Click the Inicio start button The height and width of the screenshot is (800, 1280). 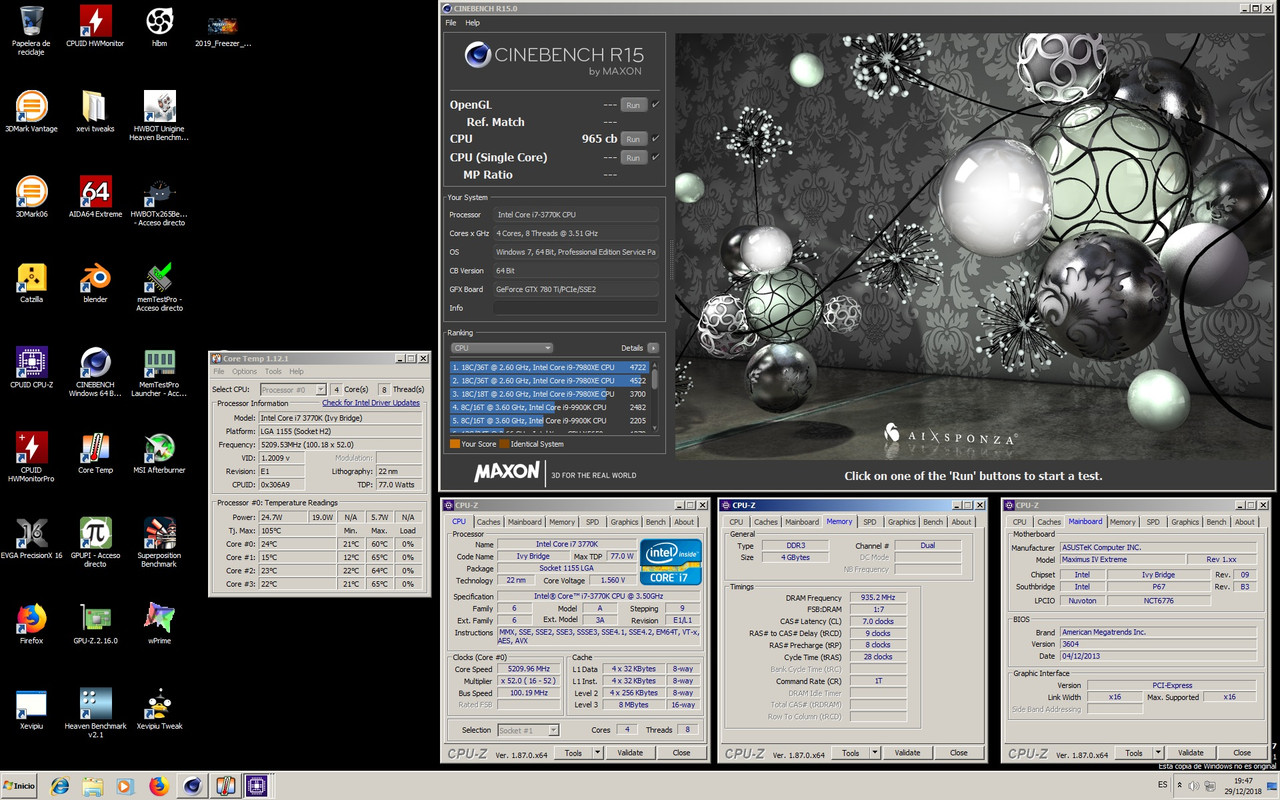[20, 786]
